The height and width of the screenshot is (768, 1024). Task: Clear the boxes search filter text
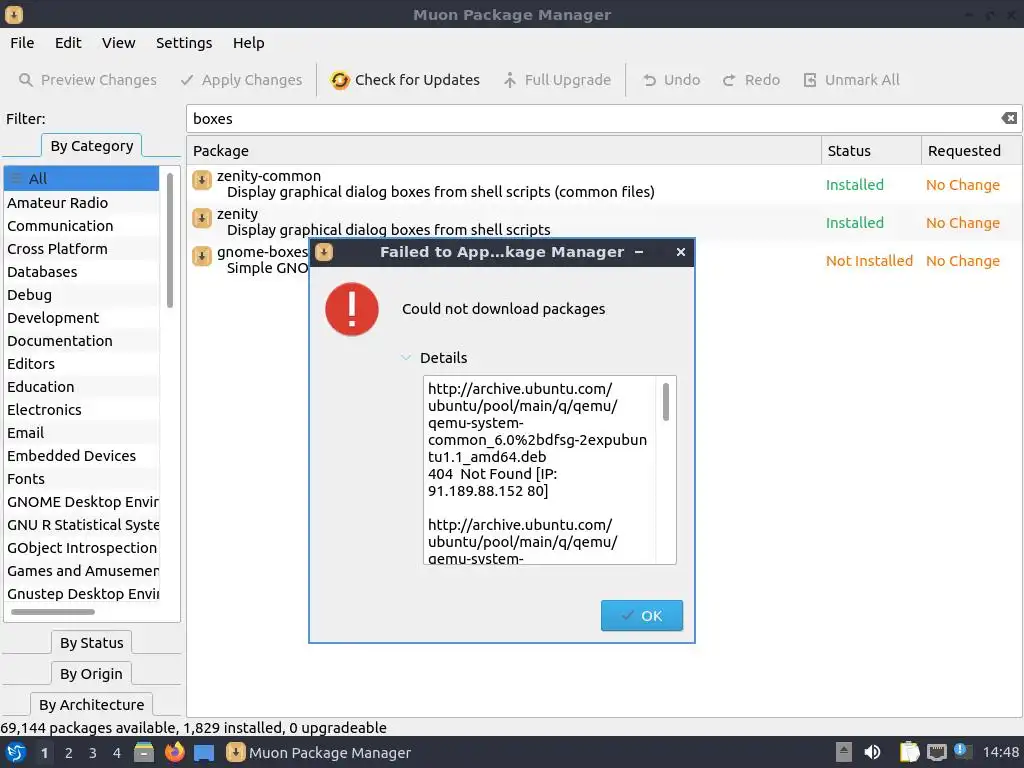(x=1009, y=118)
